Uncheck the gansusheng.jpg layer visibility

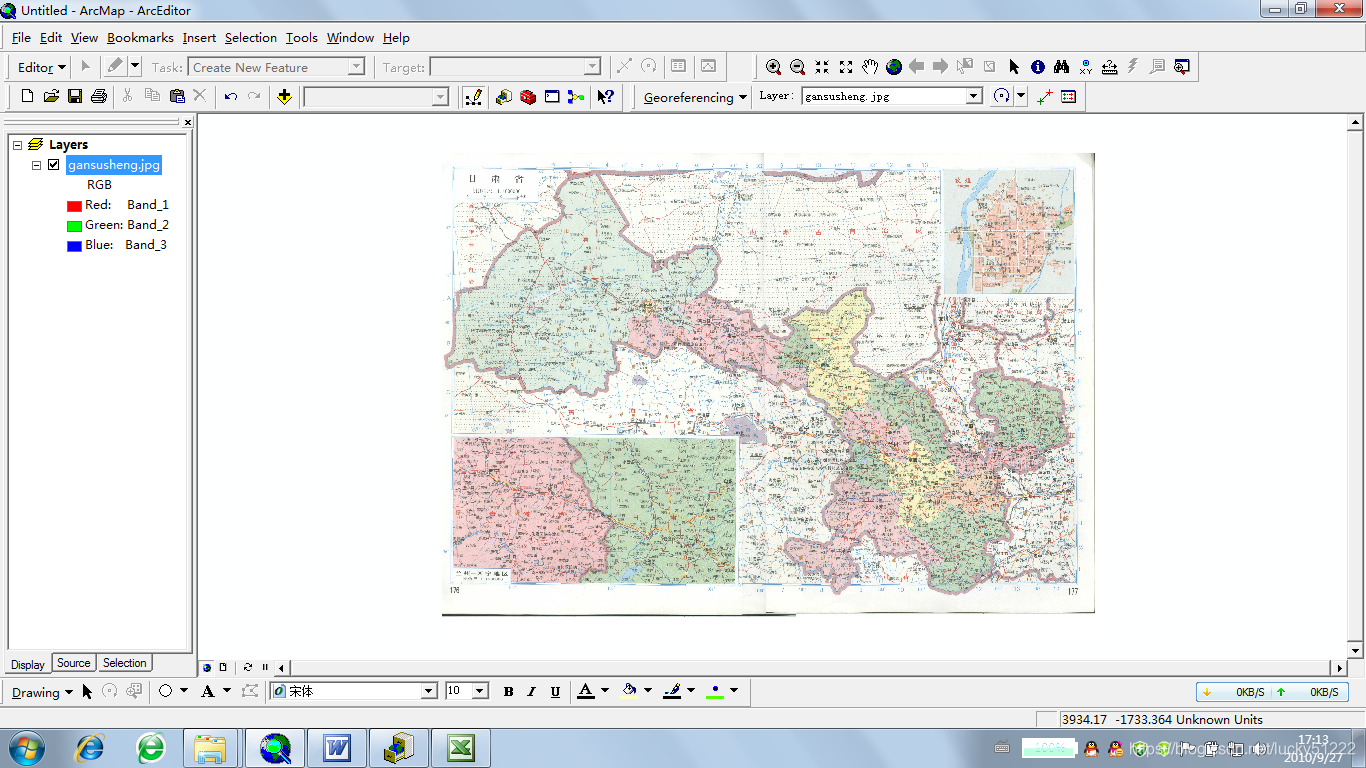pyautogui.click(x=54, y=165)
